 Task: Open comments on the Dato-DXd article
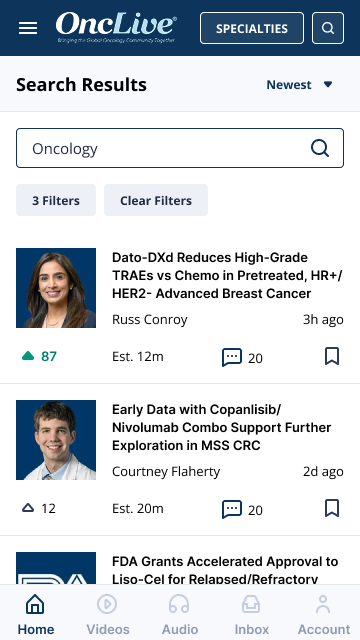[232, 358]
